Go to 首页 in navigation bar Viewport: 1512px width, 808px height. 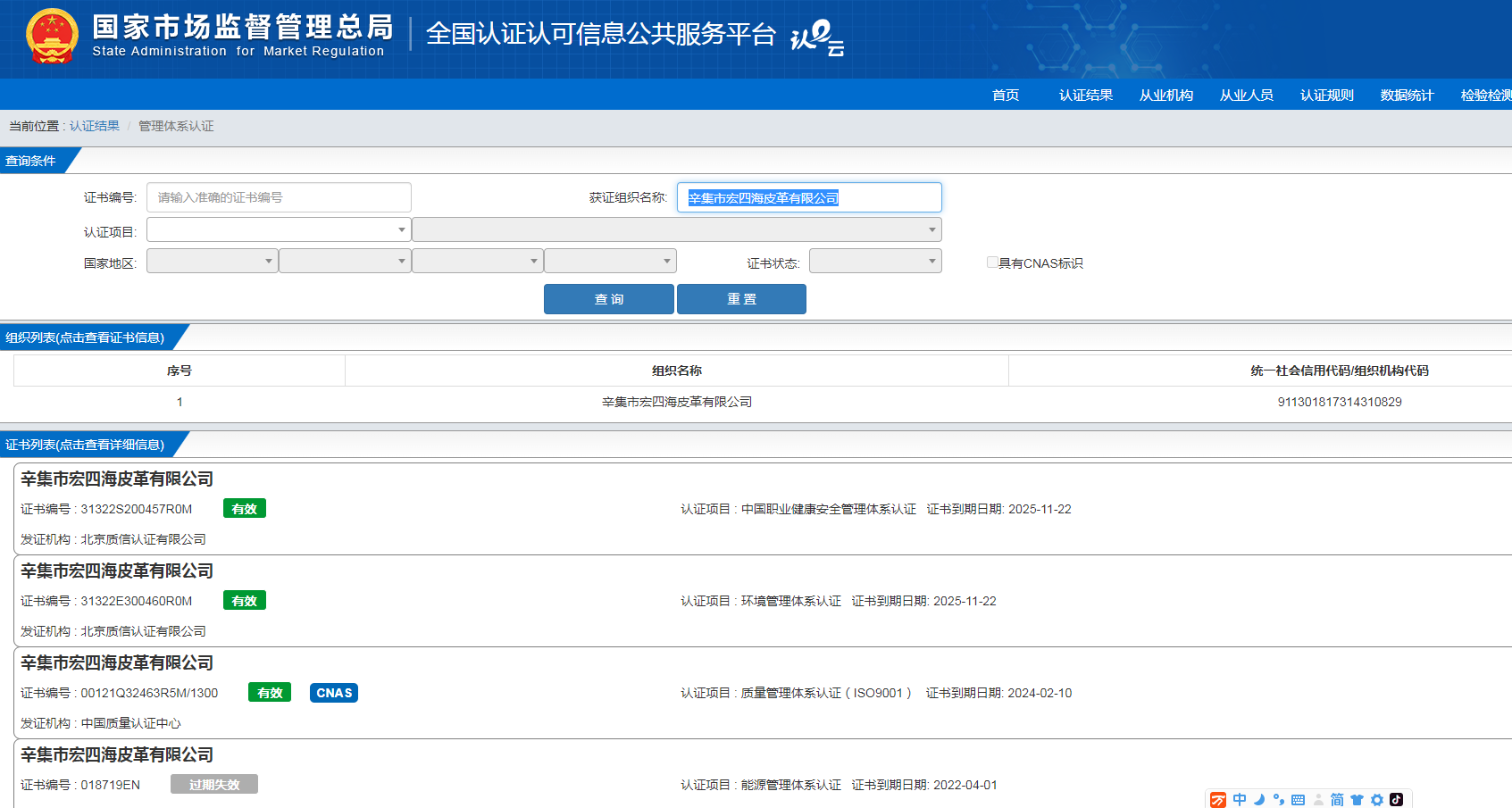pyautogui.click(x=1006, y=95)
